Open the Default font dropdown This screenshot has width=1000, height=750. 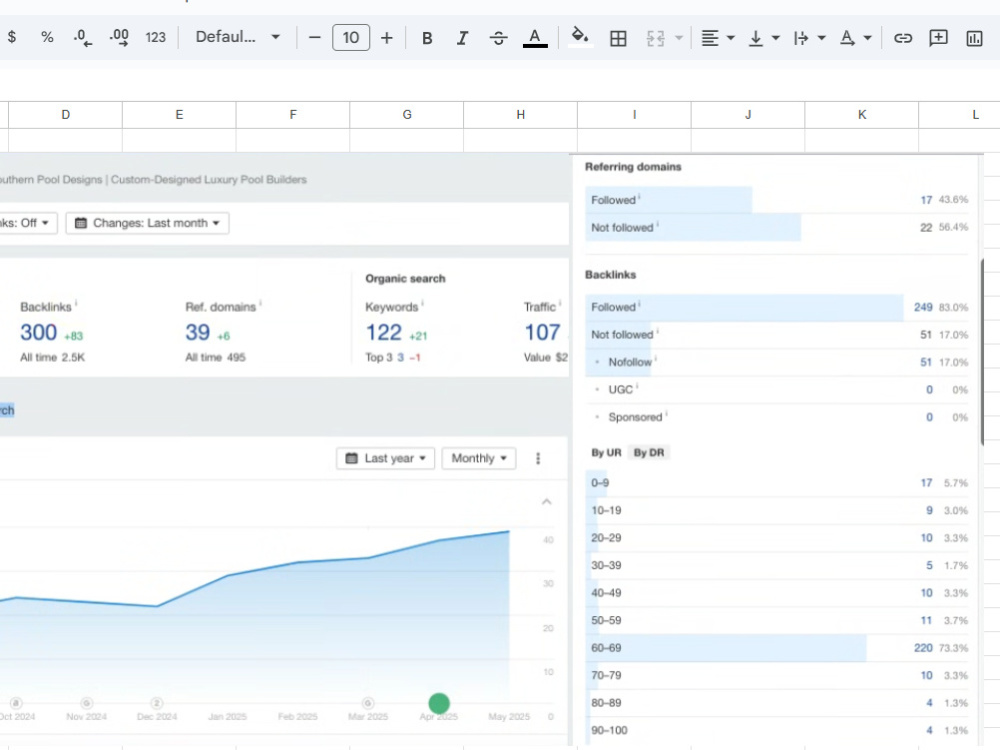(237, 37)
